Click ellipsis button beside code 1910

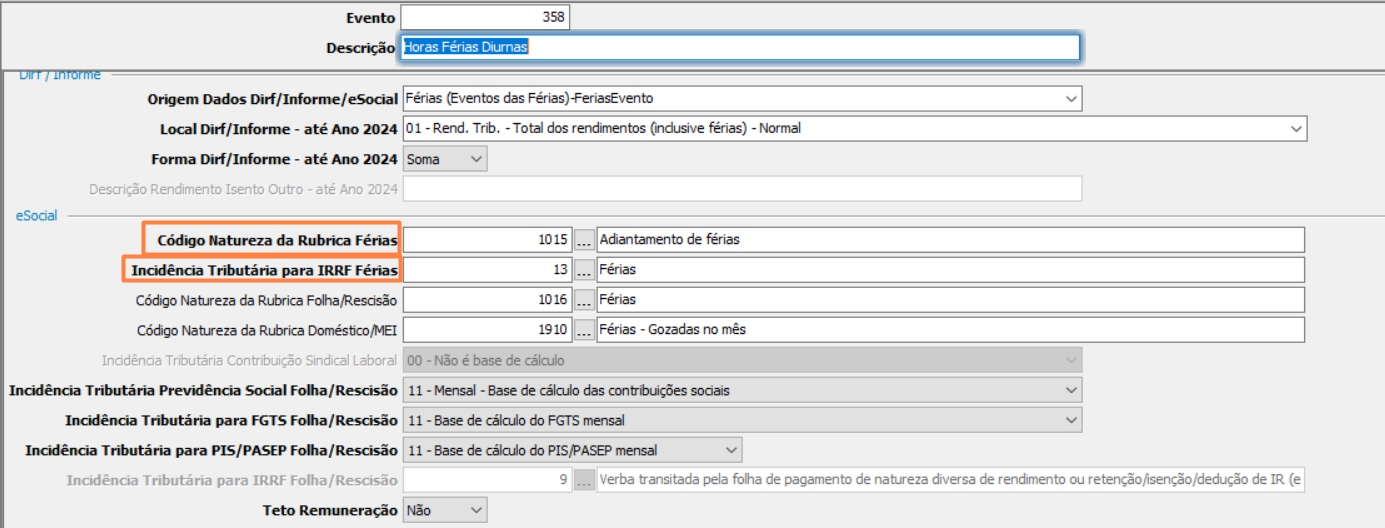[584, 330]
